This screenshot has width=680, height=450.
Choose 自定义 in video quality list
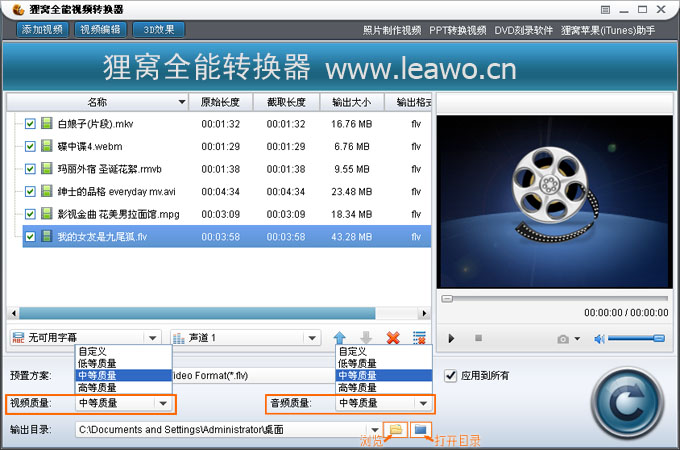coord(124,351)
